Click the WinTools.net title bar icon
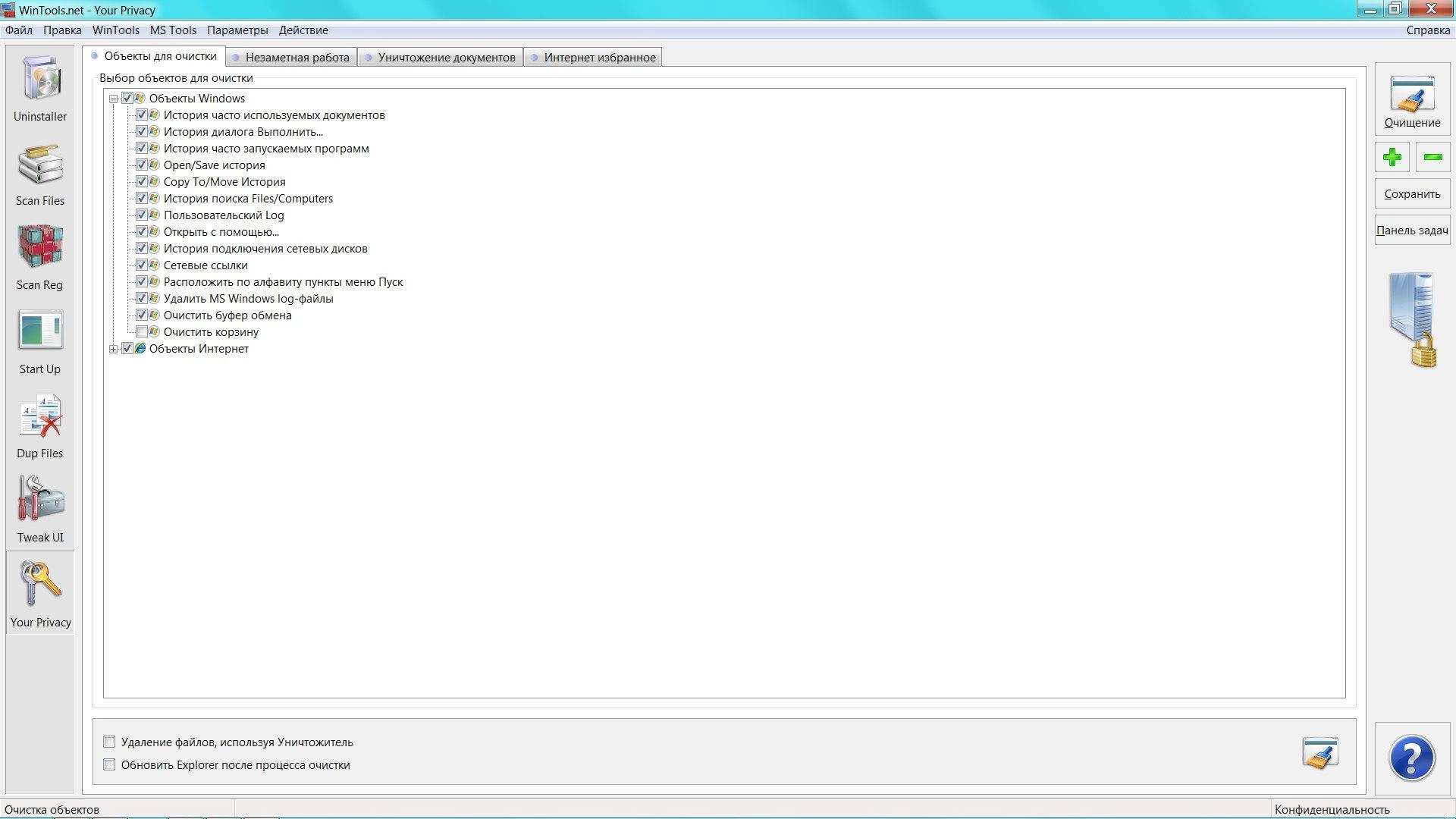1456x819 pixels. (8, 10)
